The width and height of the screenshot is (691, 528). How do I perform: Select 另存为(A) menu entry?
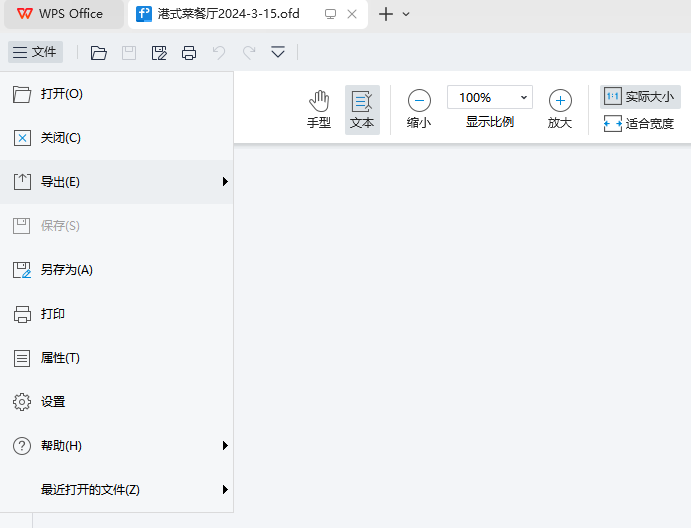(116, 270)
